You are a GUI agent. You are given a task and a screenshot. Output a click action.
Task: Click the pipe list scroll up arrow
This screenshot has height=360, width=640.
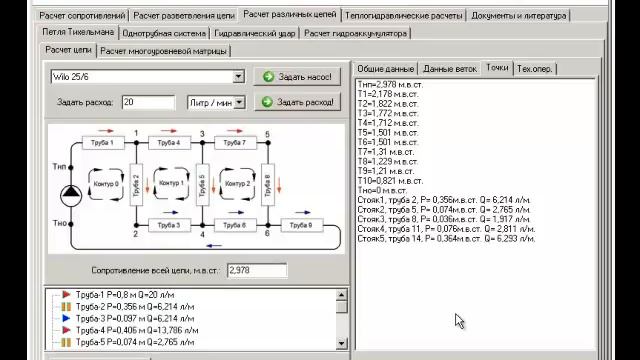pos(342,295)
